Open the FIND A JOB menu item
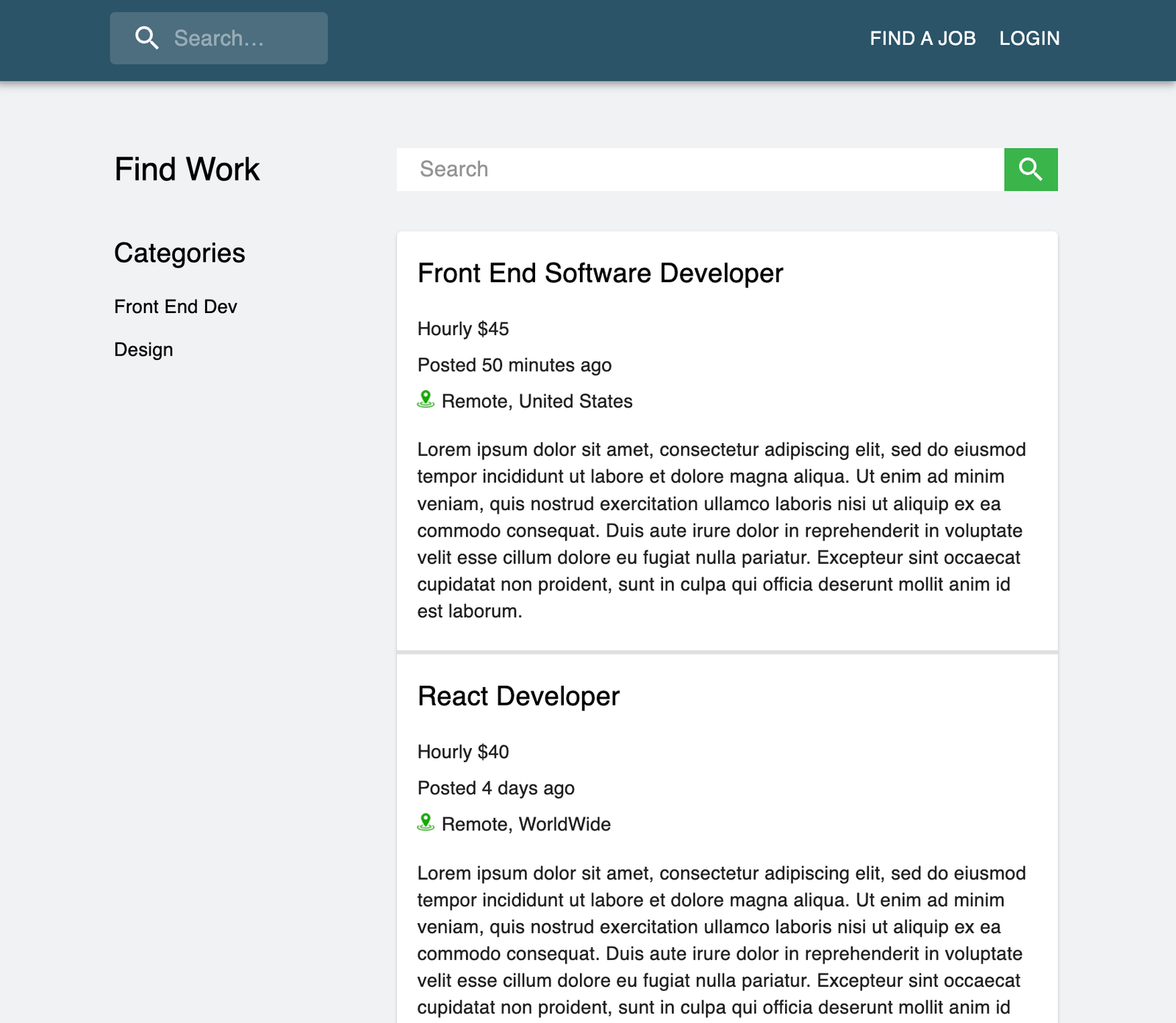 click(922, 38)
